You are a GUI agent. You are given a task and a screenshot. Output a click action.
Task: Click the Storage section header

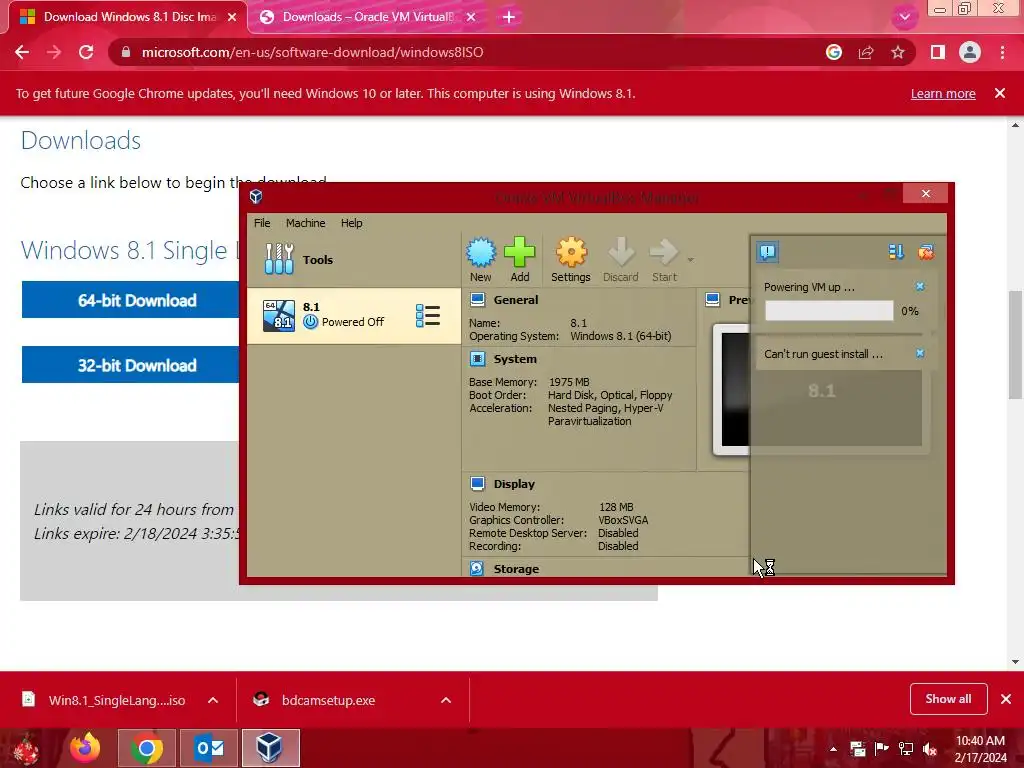pyautogui.click(x=516, y=569)
